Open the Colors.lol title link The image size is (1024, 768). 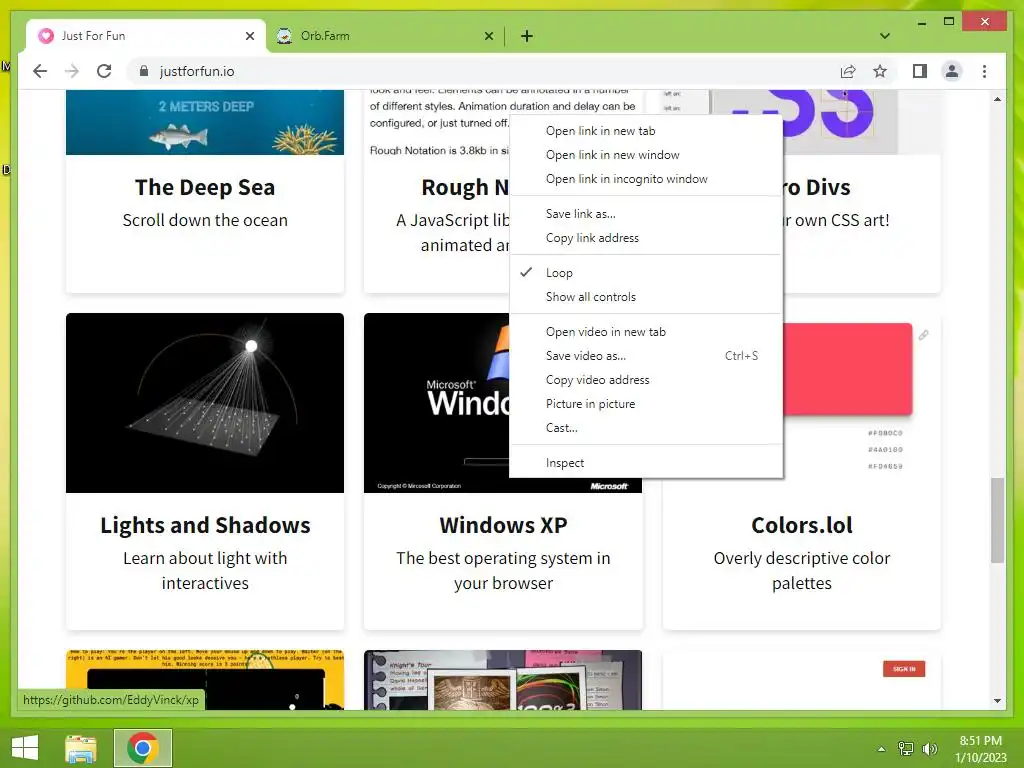pos(801,525)
